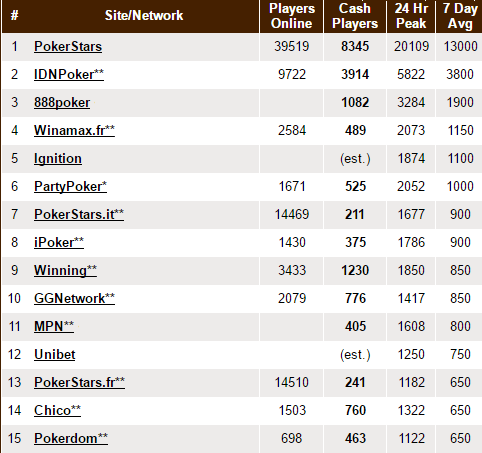Open the PokerStars site link

[68, 46]
